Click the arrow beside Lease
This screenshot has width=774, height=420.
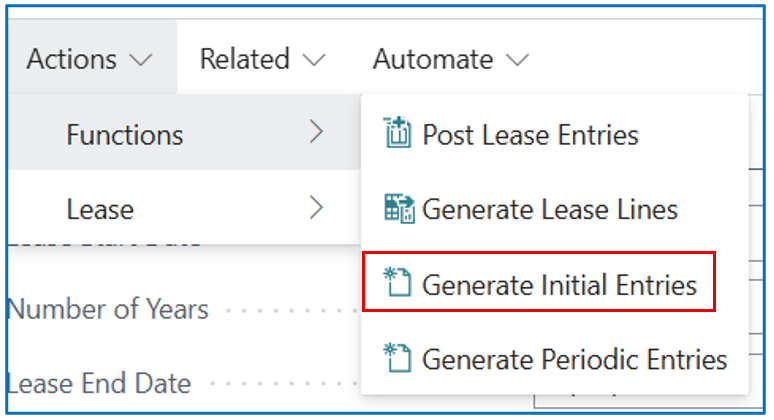[x=316, y=208]
